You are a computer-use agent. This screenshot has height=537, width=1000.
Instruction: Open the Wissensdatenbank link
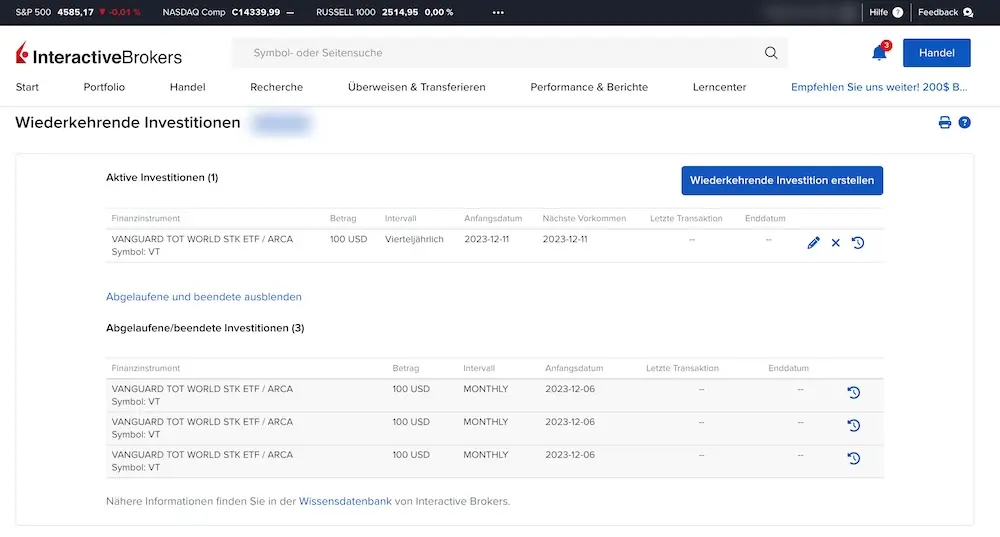345,501
